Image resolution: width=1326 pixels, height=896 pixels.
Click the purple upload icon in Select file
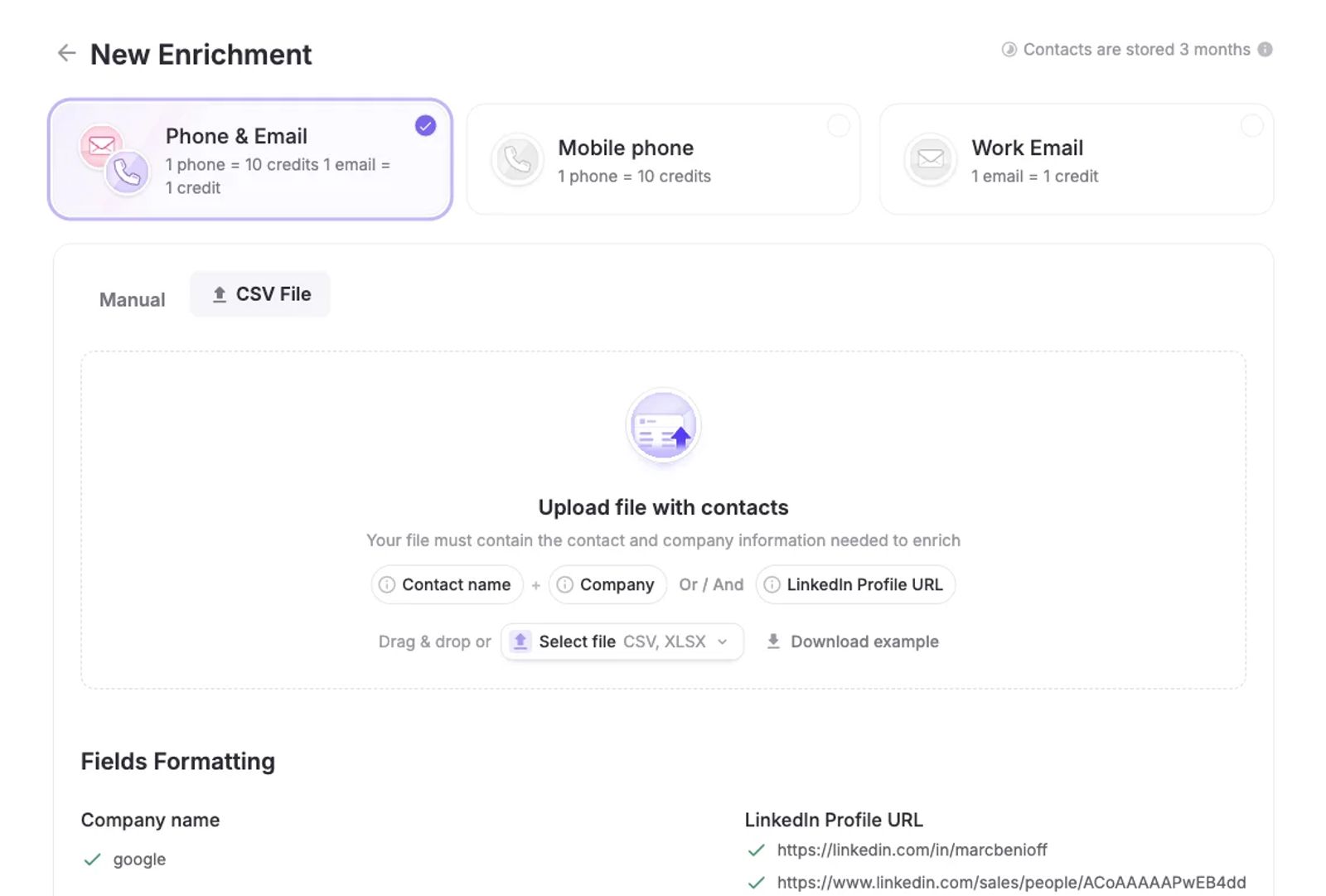520,642
